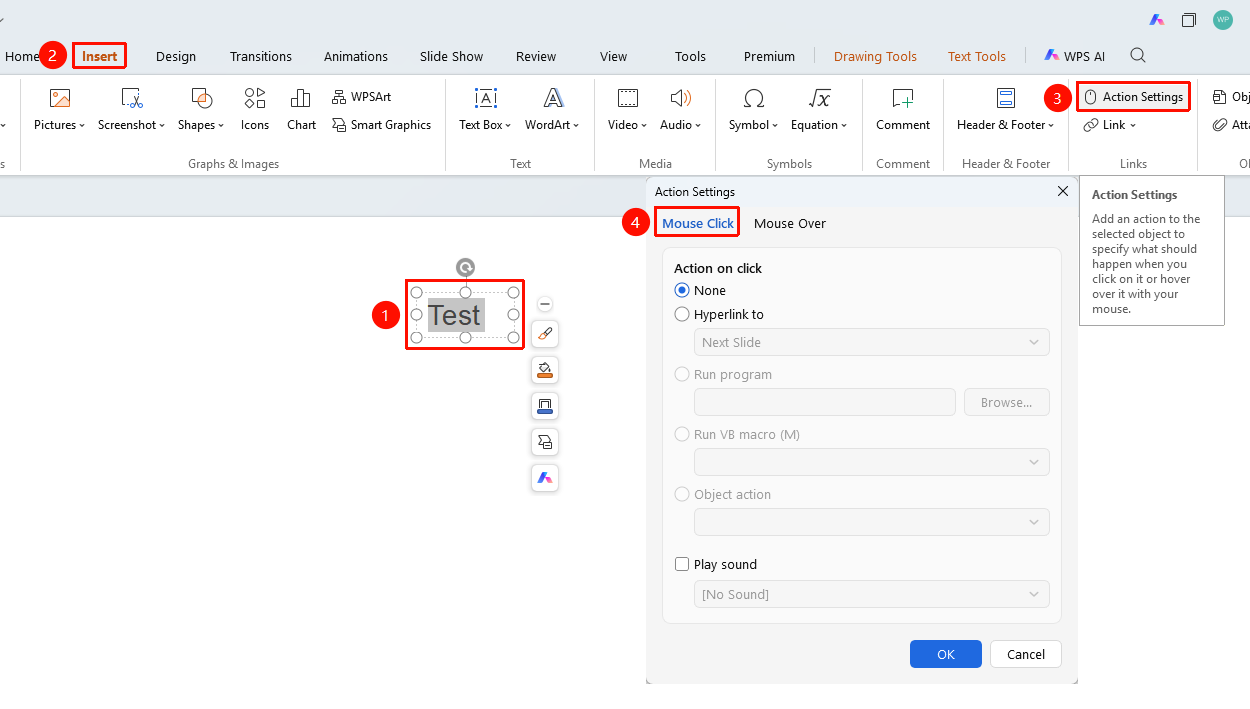Screen dimensions: 1250x709
Task: Enable the Play sound checkbox
Action: pos(682,564)
